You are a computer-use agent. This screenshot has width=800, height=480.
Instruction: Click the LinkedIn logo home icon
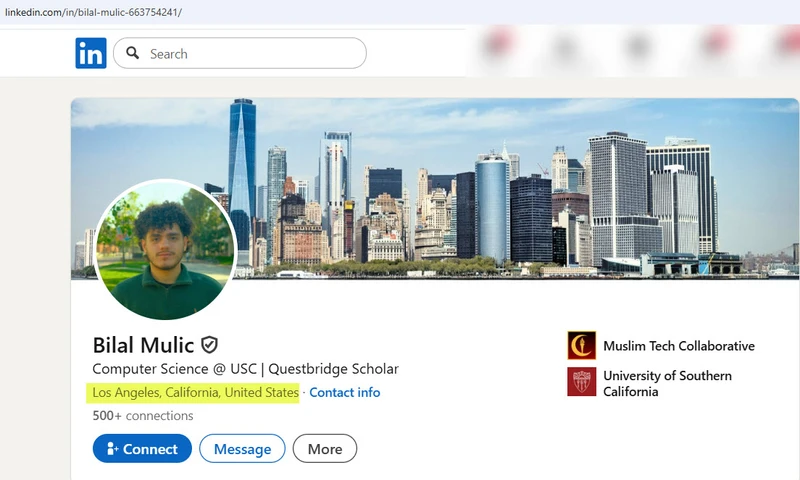91,53
